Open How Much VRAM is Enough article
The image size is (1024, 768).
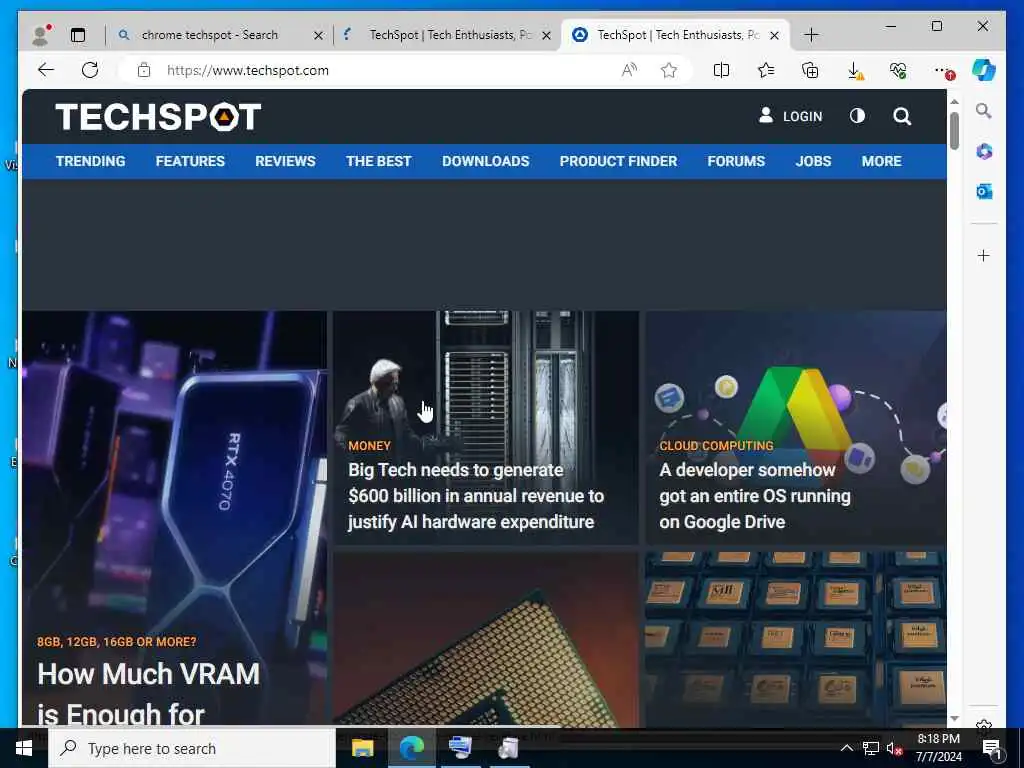click(x=148, y=694)
